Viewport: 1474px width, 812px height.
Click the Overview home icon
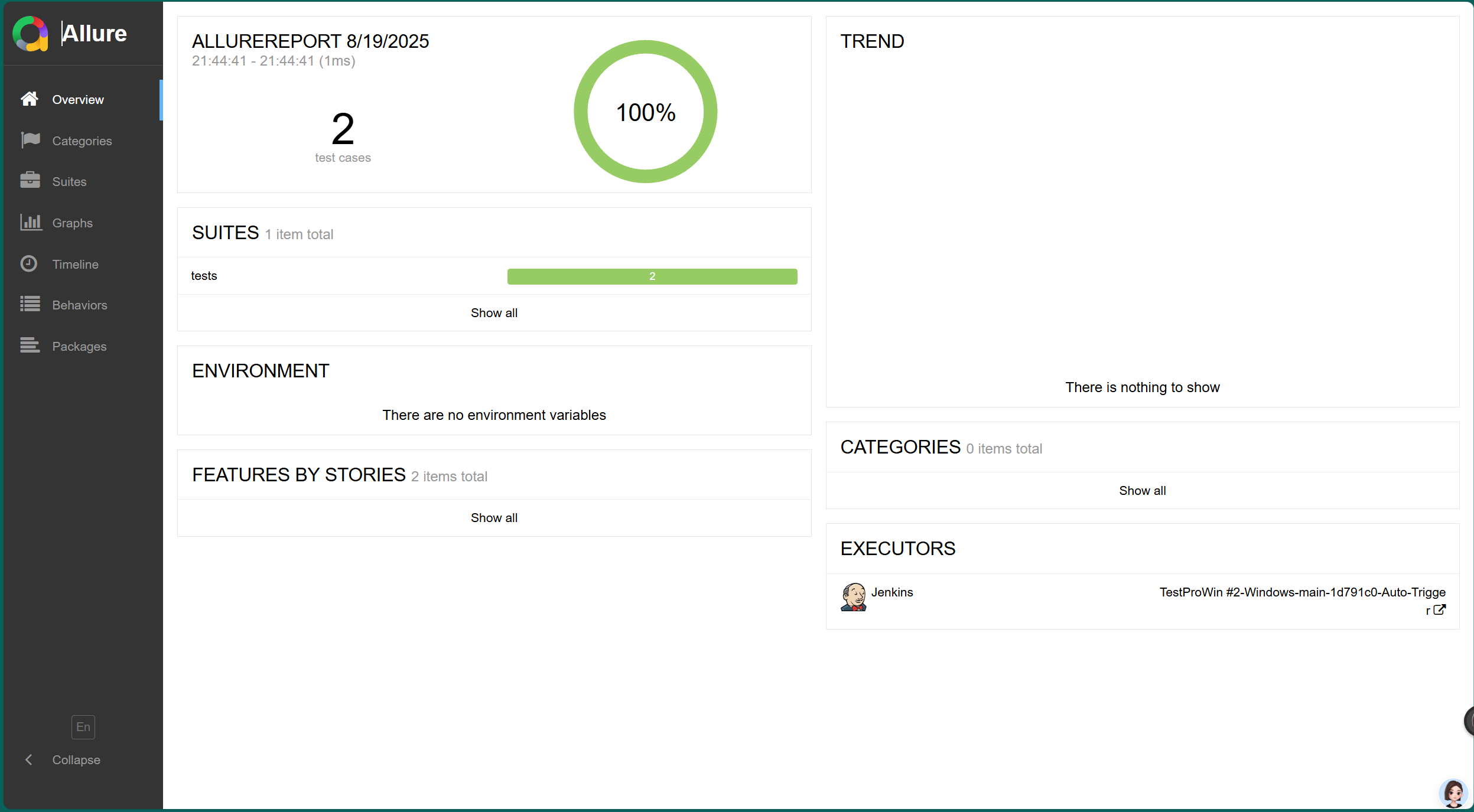point(30,99)
